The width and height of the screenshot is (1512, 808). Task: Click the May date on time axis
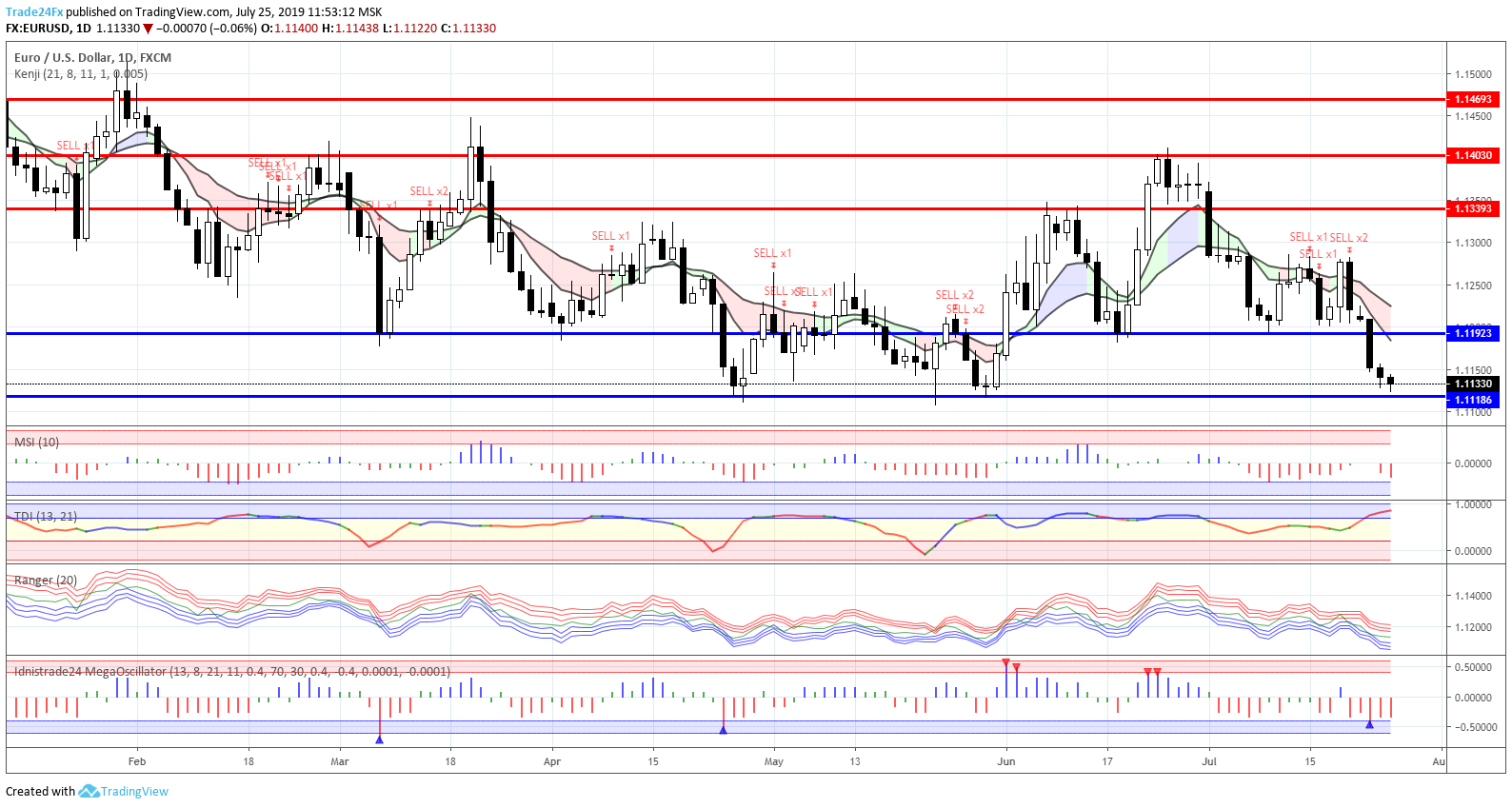point(774,761)
